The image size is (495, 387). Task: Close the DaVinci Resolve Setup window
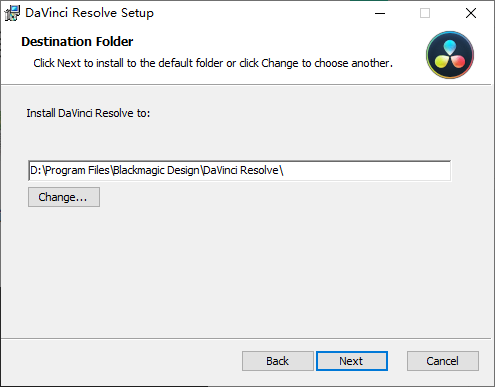click(471, 13)
